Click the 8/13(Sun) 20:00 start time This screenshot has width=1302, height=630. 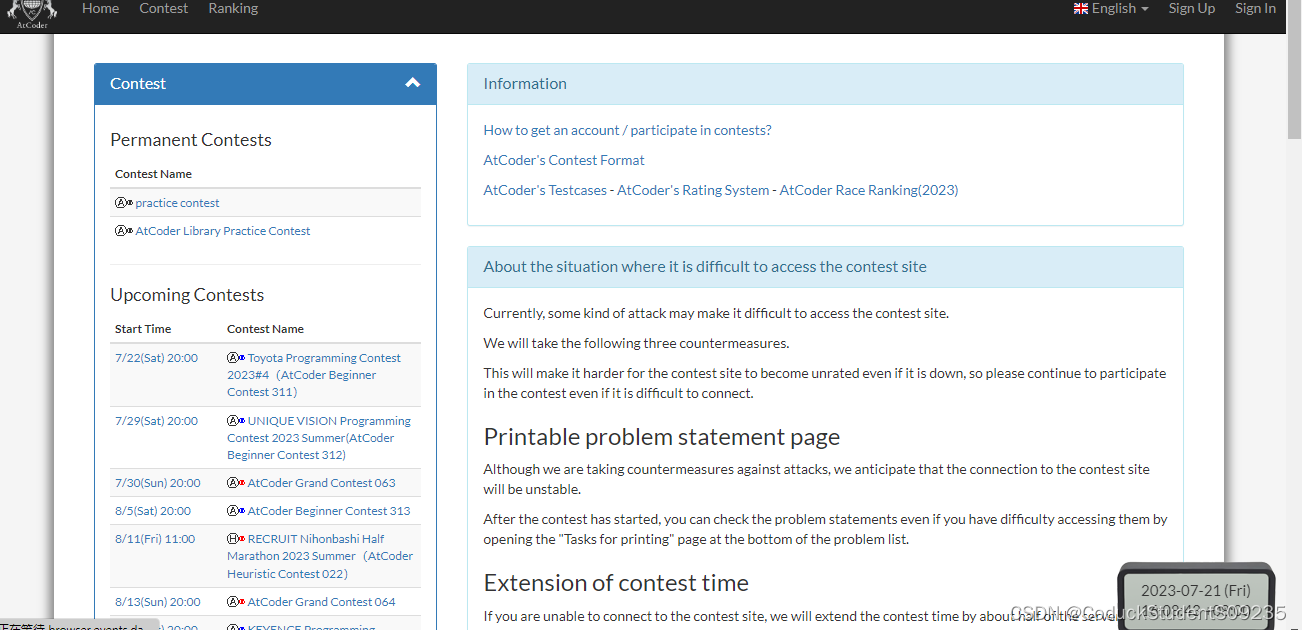tap(157, 602)
